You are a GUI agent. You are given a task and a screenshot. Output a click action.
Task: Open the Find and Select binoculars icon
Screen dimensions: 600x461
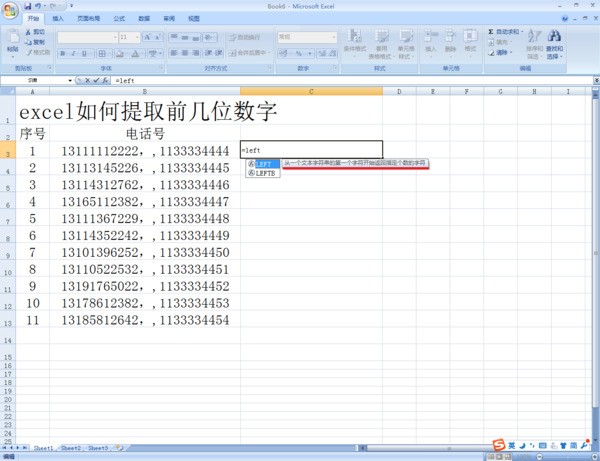pos(554,38)
